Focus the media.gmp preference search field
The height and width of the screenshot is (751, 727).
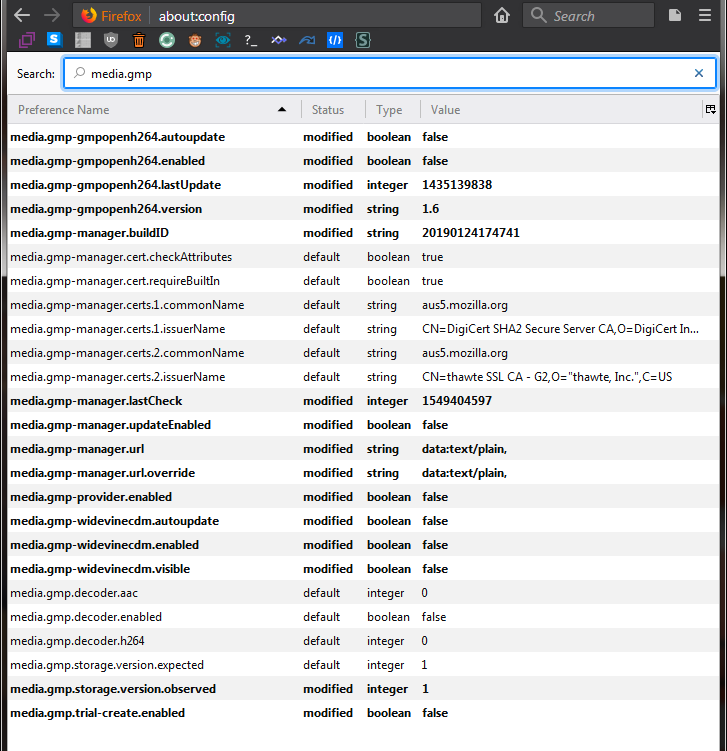pos(389,73)
